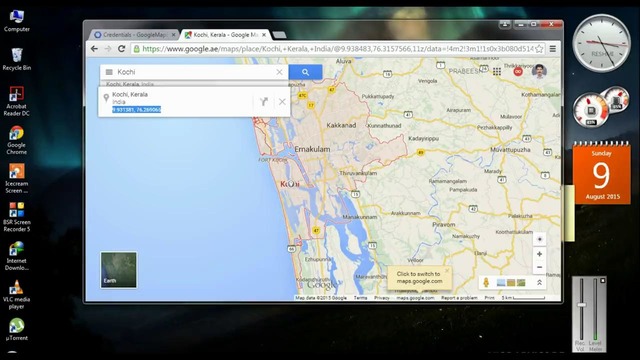The width and height of the screenshot is (640, 360).
Task: Click the calendar gadget showing Sunday 9
Action: (x=602, y=173)
